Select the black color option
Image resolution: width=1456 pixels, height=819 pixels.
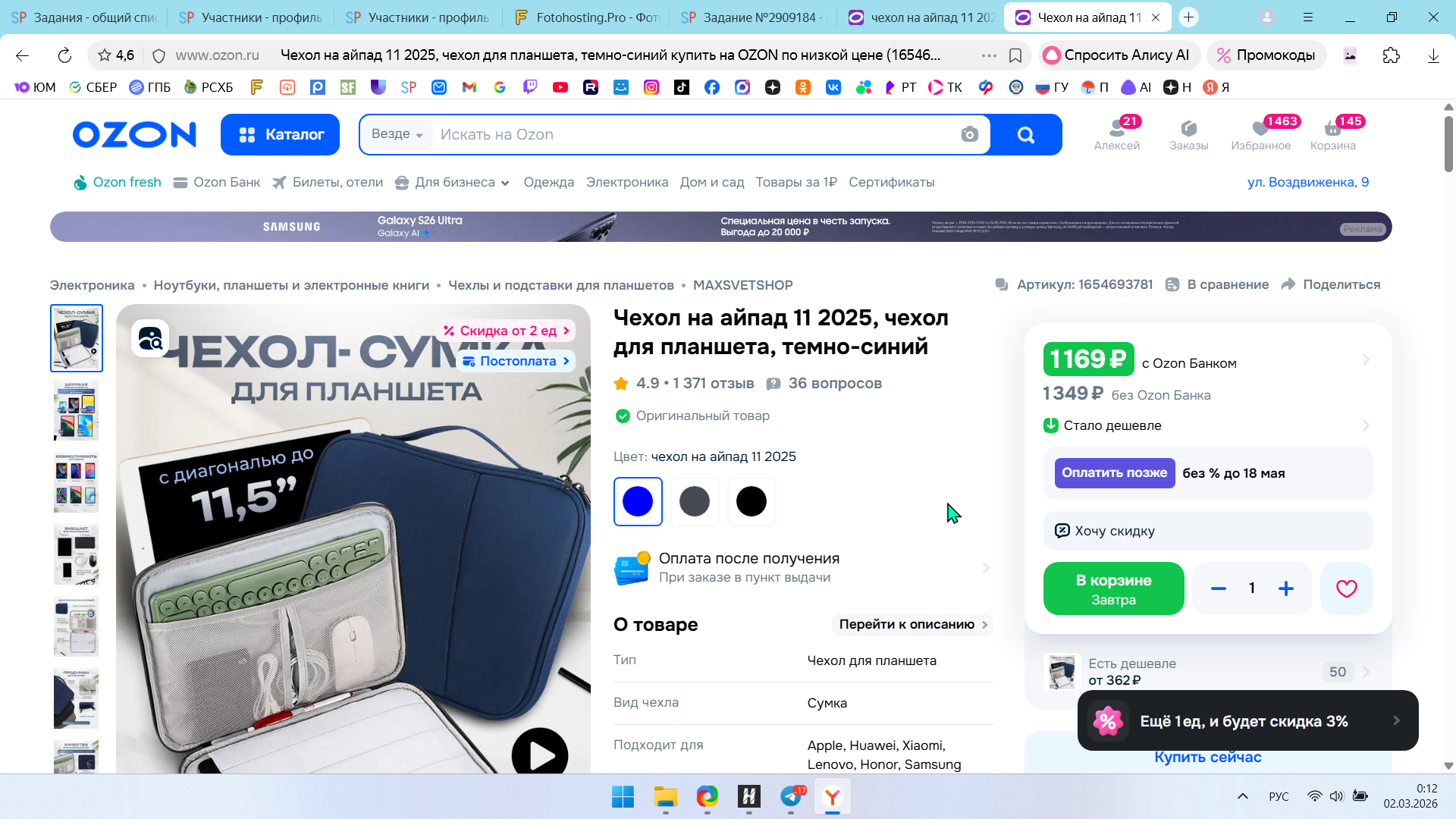[751, 501]
